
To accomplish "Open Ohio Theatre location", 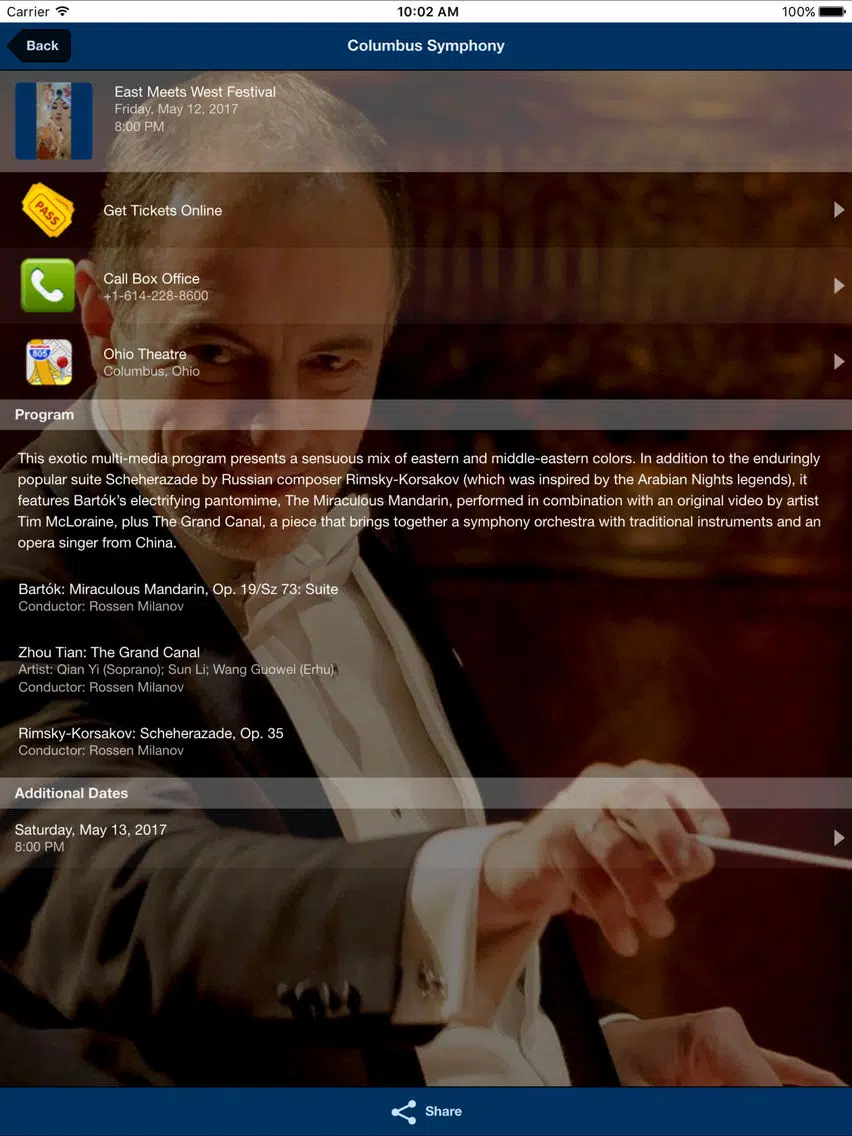I will tap(426, 362).
